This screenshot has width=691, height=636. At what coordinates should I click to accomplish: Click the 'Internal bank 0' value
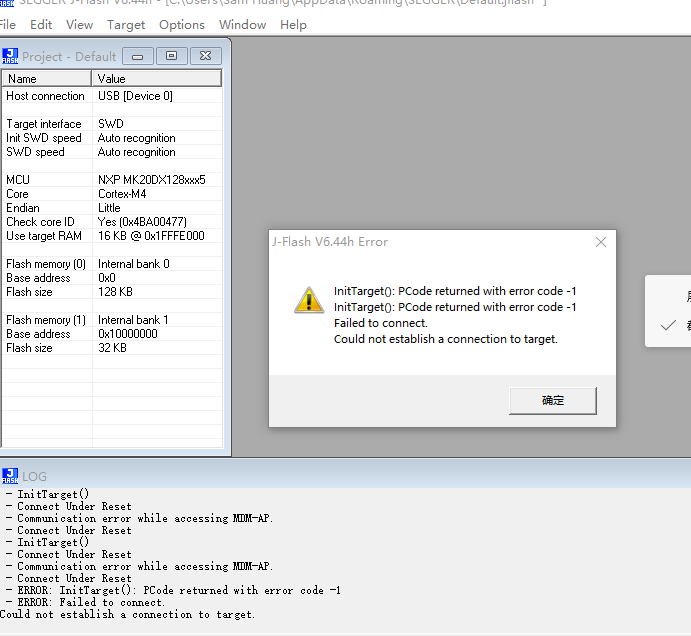tap(134, 264)
